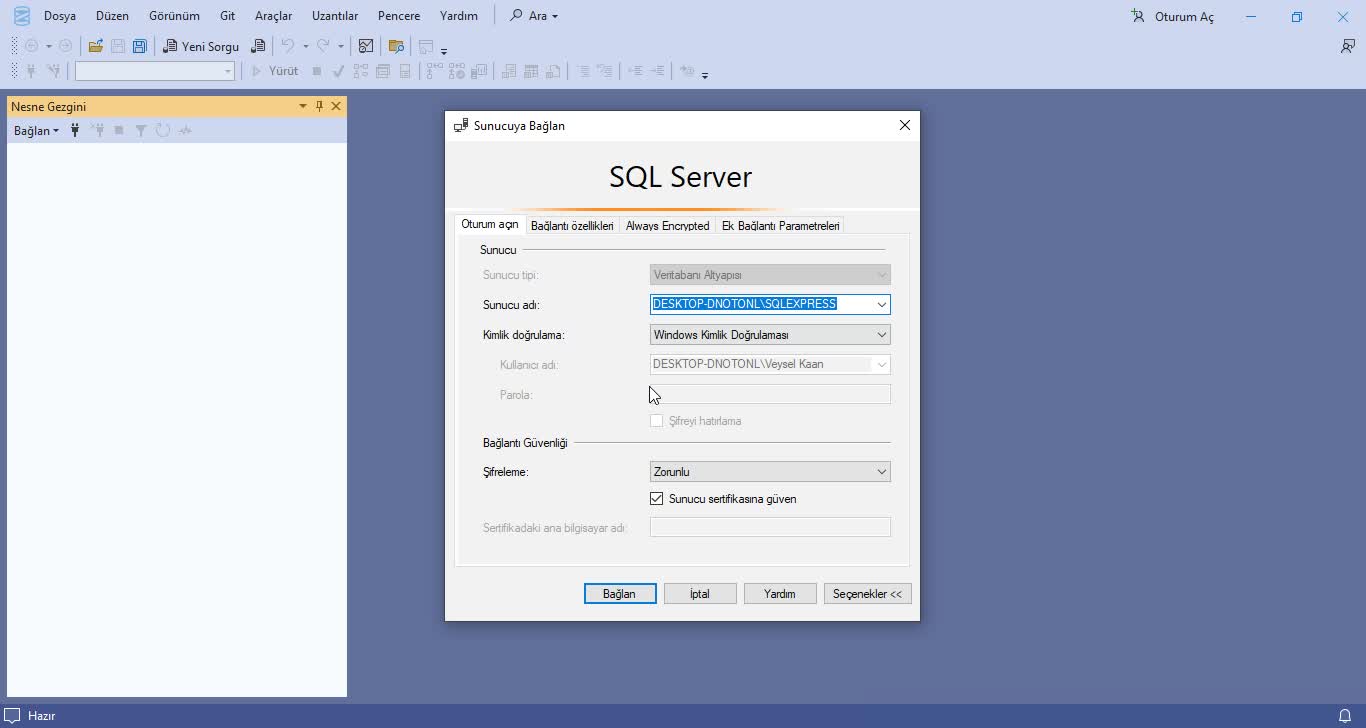The height and width of the screenshot is (728, 1366).
Task: Click the activity chart icon in the top toolbar
Action: click(x=366, y=46)
